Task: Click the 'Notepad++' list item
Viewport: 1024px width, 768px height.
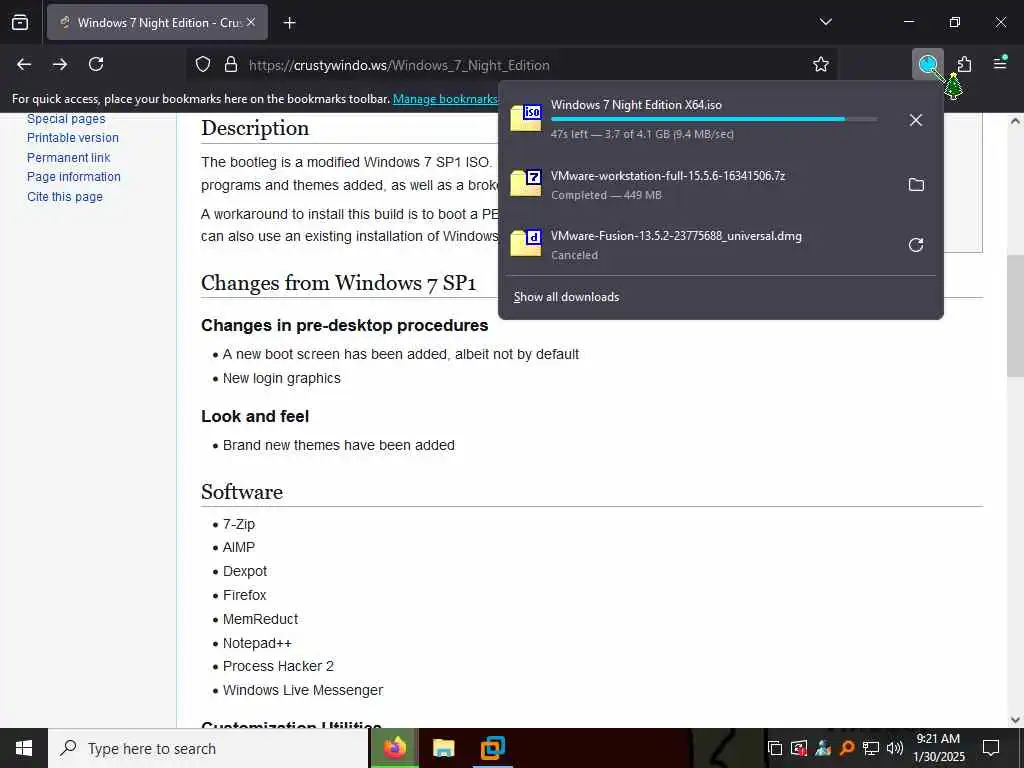Action: click(x=257, y=643)
